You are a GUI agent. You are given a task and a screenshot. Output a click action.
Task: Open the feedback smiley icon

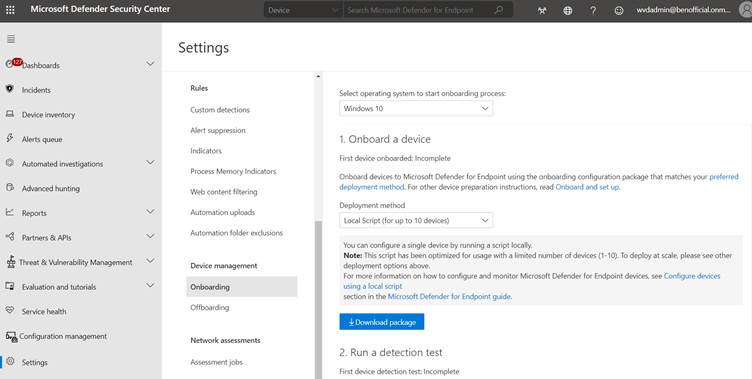[x=619, y=10]
